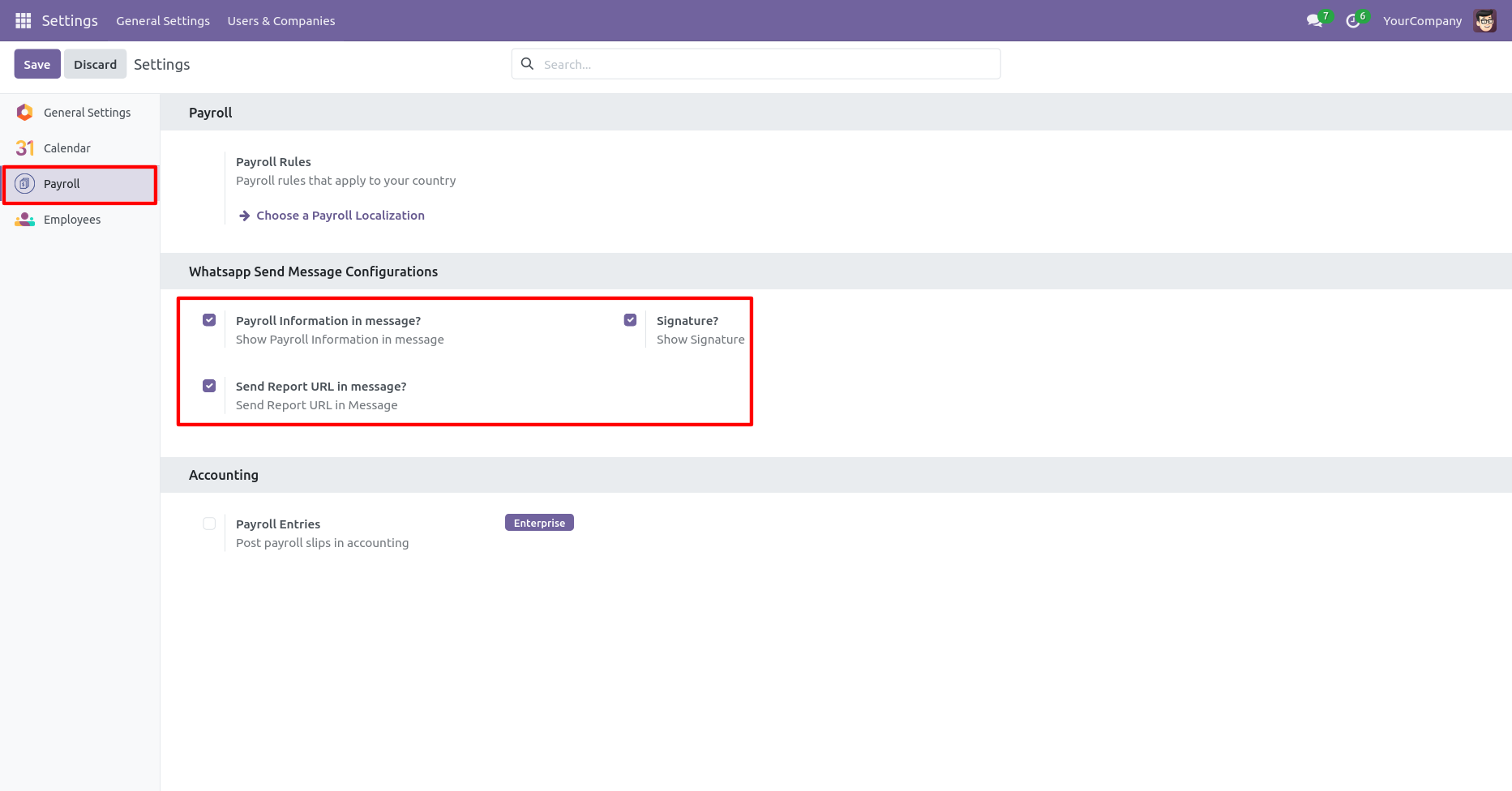The width and height of the screenshot is (1512, 791).
Task: Select Calendar in sidebar
Action: point(79,148)
